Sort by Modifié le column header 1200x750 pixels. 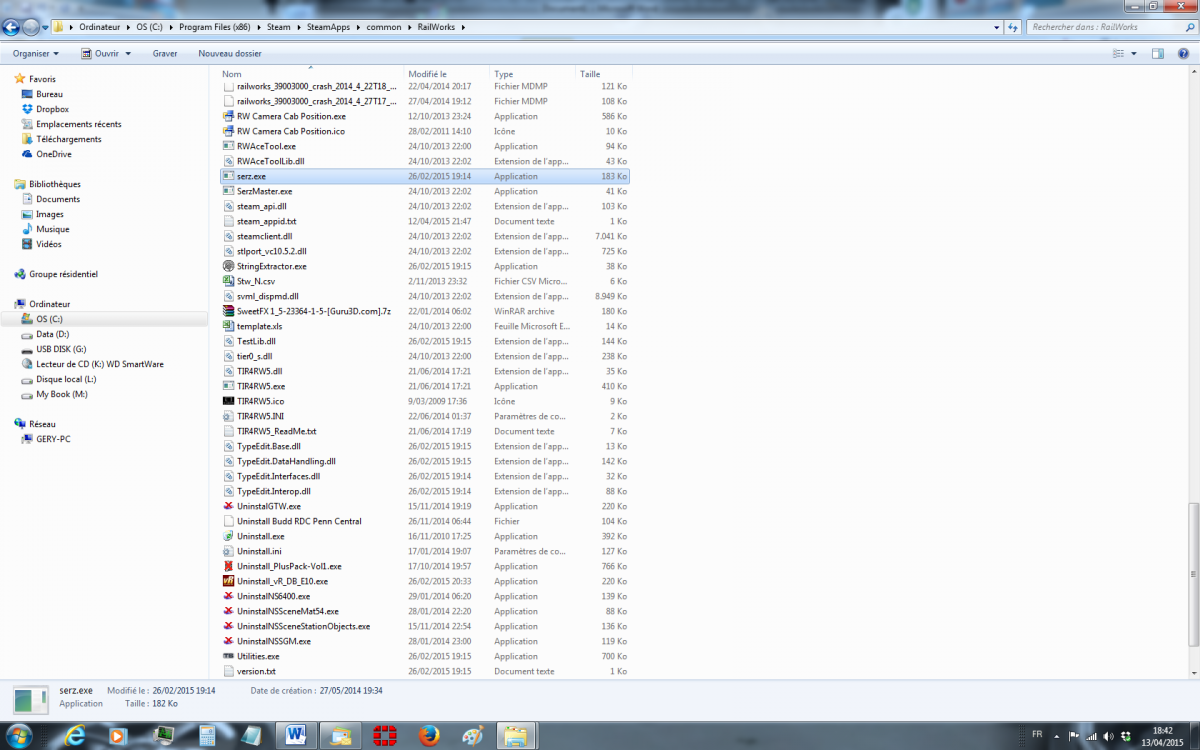point(447,74)
